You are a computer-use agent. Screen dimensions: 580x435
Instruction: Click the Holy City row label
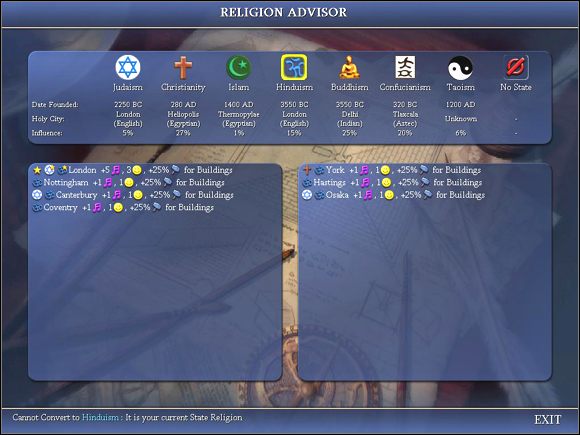pos(48,119)
